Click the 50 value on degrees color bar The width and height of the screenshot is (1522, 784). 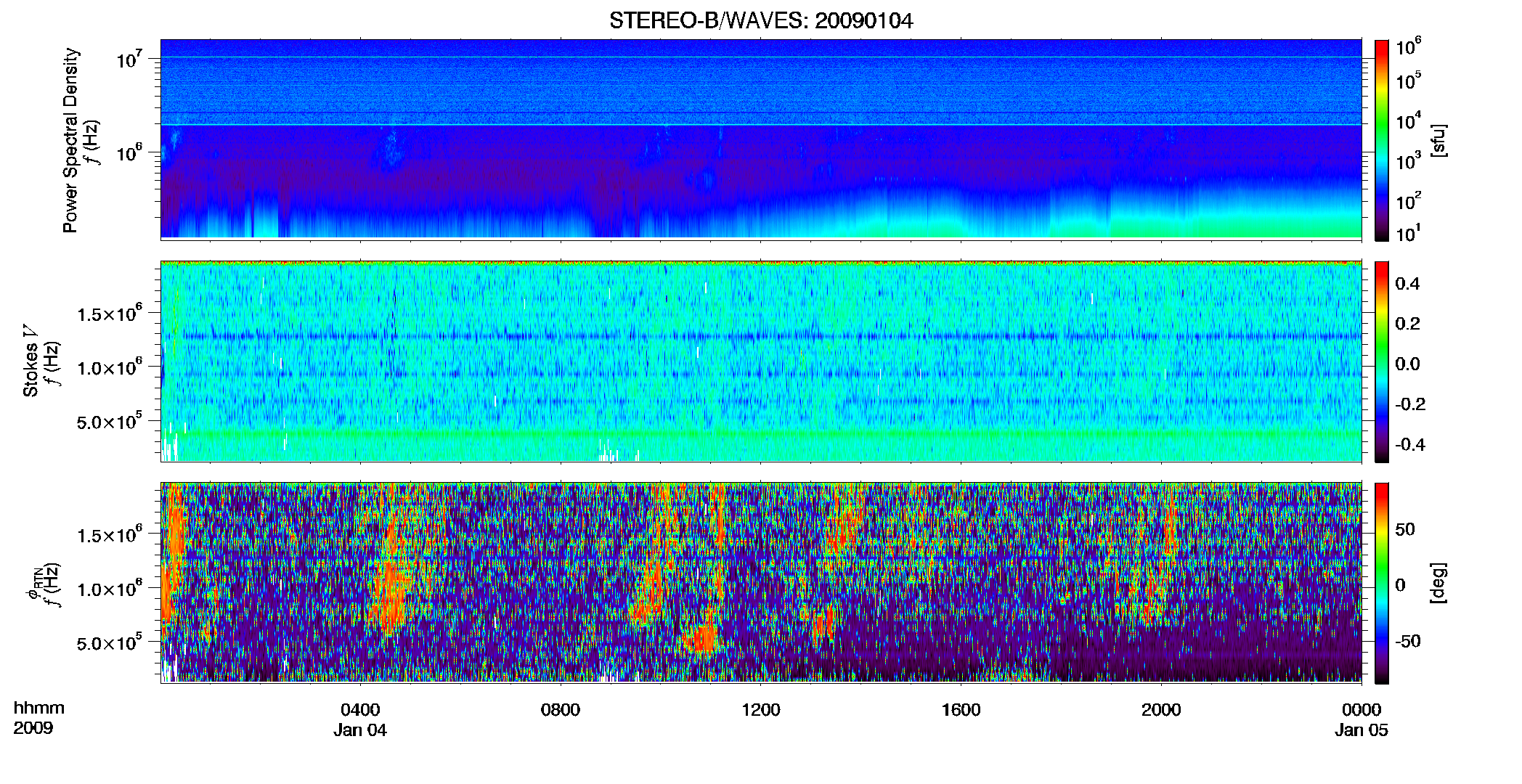coord(1405,529)
